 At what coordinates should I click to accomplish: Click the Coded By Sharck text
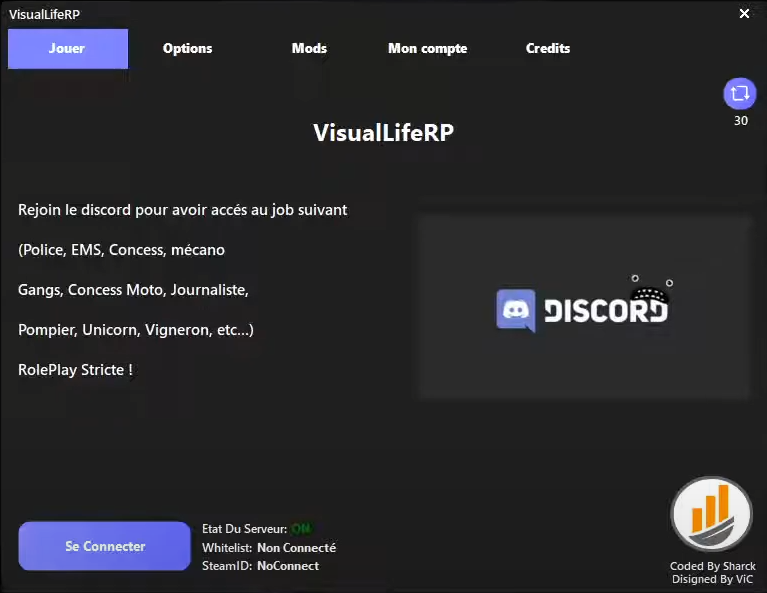click(x=713, y=566)
